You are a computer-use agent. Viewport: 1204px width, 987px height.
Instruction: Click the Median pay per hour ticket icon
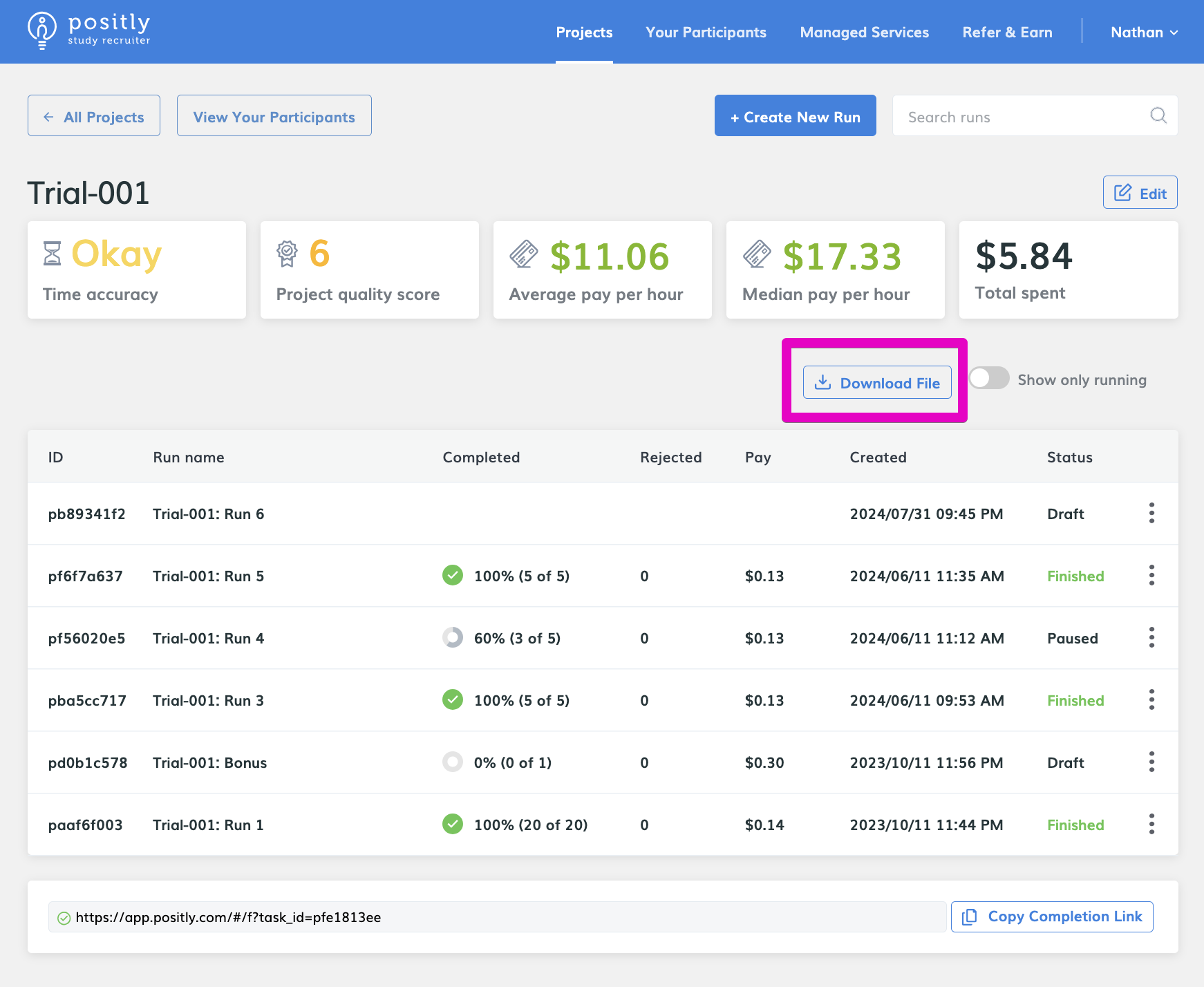(757, 254)
